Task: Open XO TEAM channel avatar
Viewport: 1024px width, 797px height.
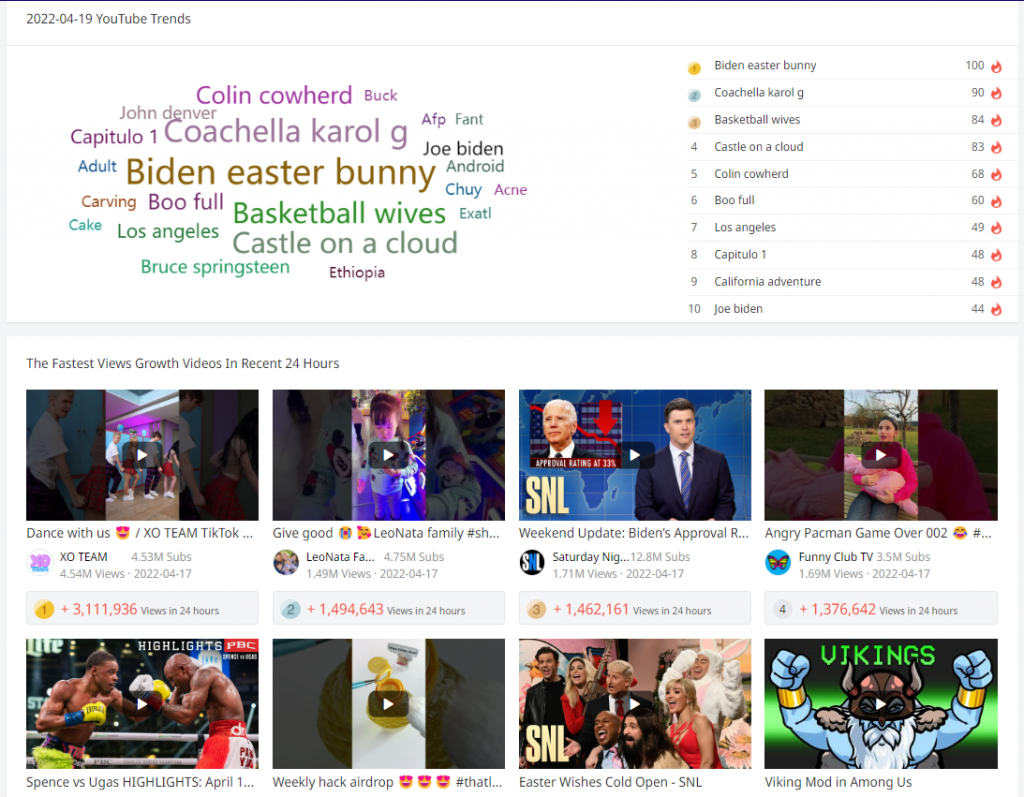Action: 40,562
